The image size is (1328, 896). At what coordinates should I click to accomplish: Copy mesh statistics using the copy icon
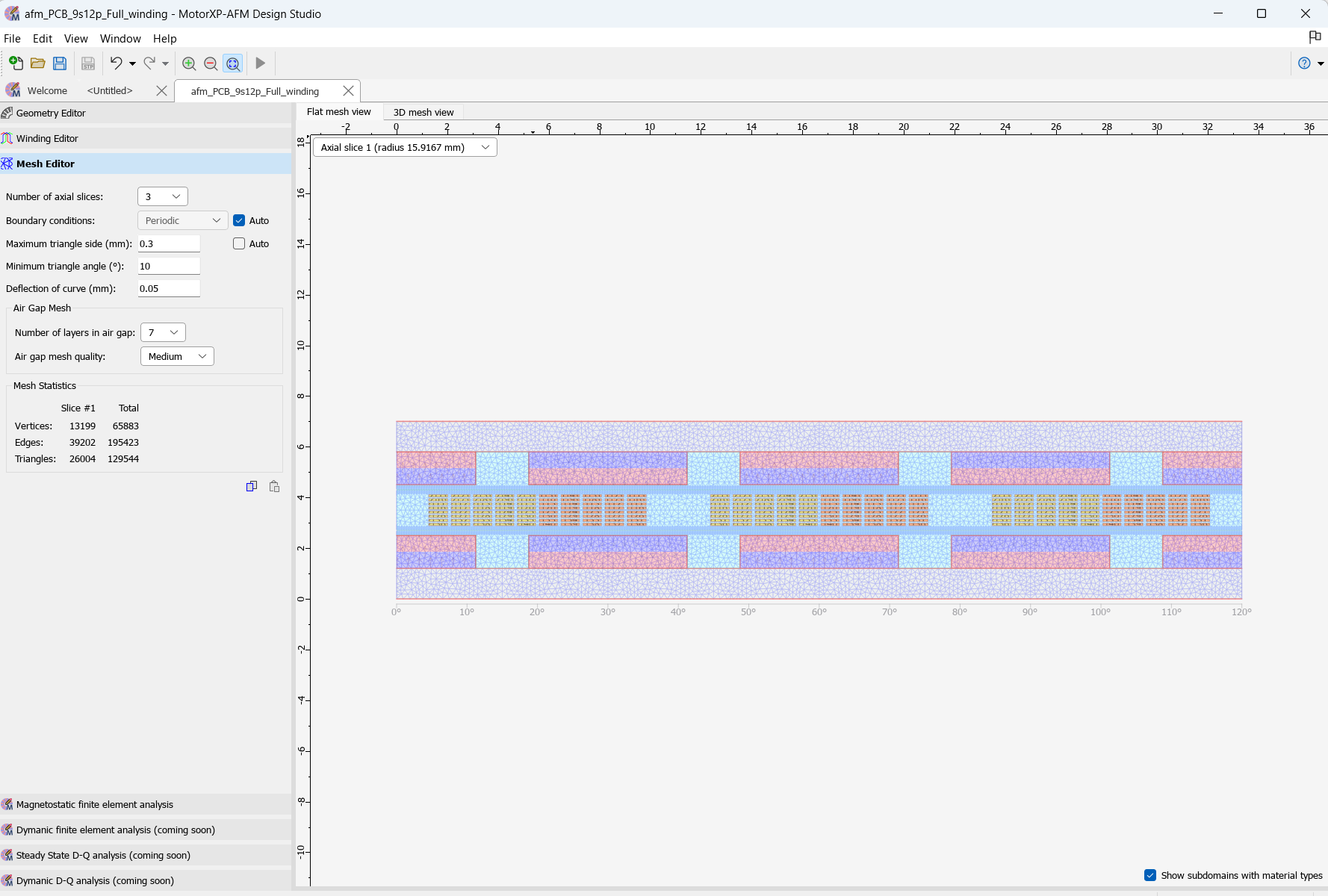click(252, 486)
